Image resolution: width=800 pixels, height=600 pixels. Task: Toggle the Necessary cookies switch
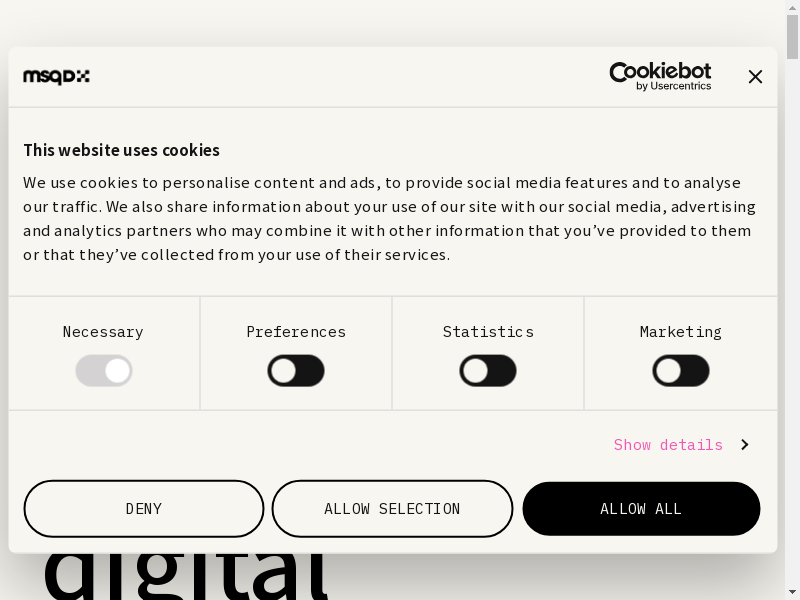(104, 371)
